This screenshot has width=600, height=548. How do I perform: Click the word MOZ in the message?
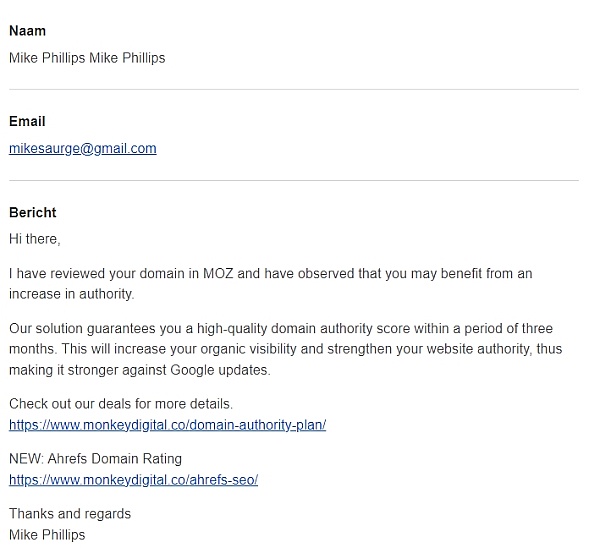click(x=218, y=274)
